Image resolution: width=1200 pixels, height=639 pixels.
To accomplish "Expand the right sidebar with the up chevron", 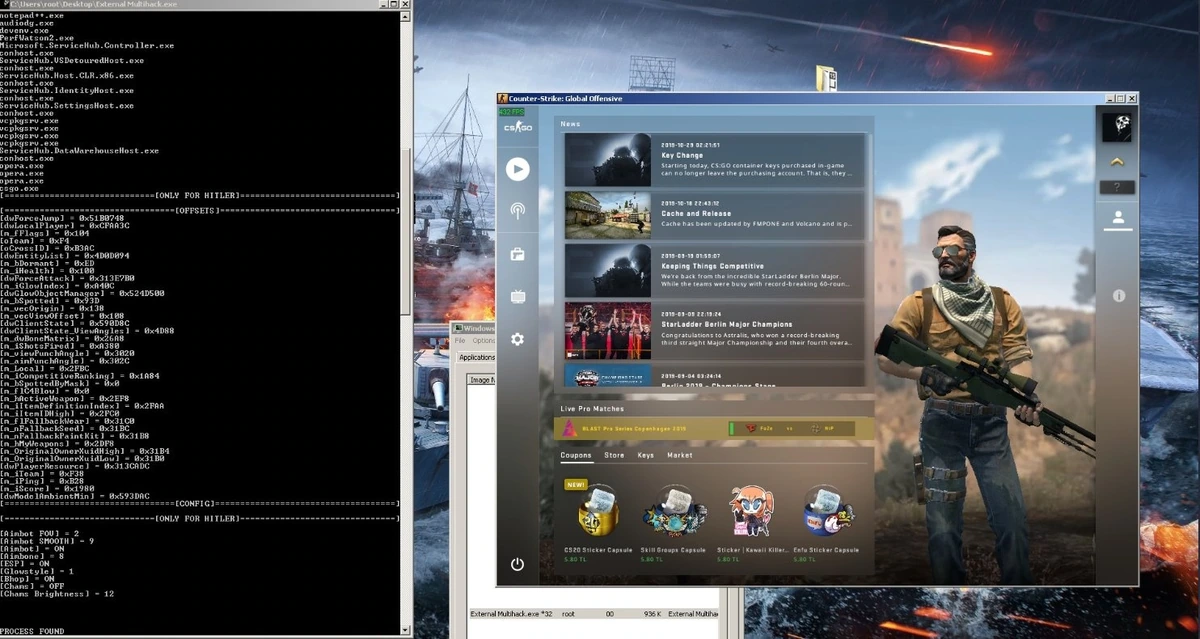I will tap(1117, 162).
